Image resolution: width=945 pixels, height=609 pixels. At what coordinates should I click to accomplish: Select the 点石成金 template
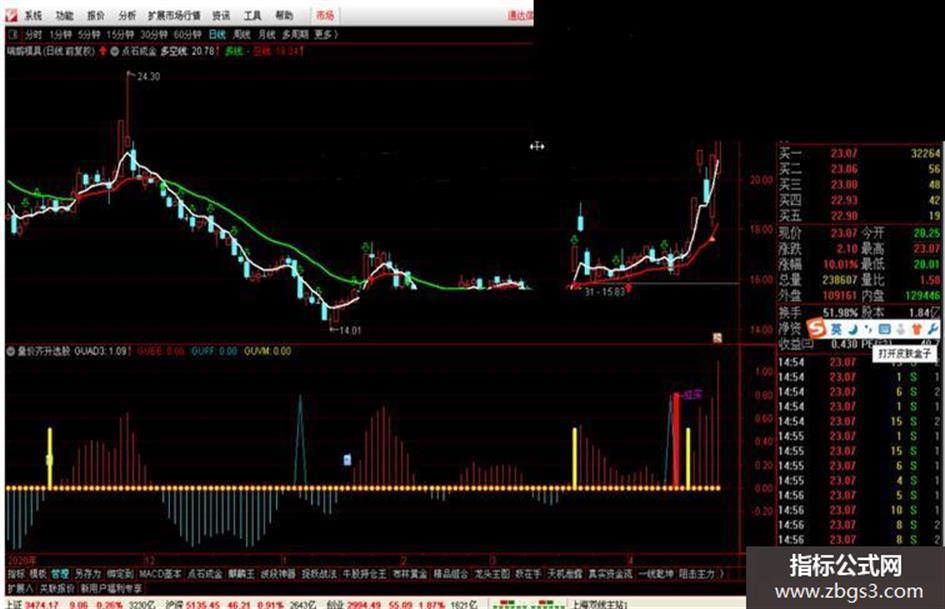point(205,573)
